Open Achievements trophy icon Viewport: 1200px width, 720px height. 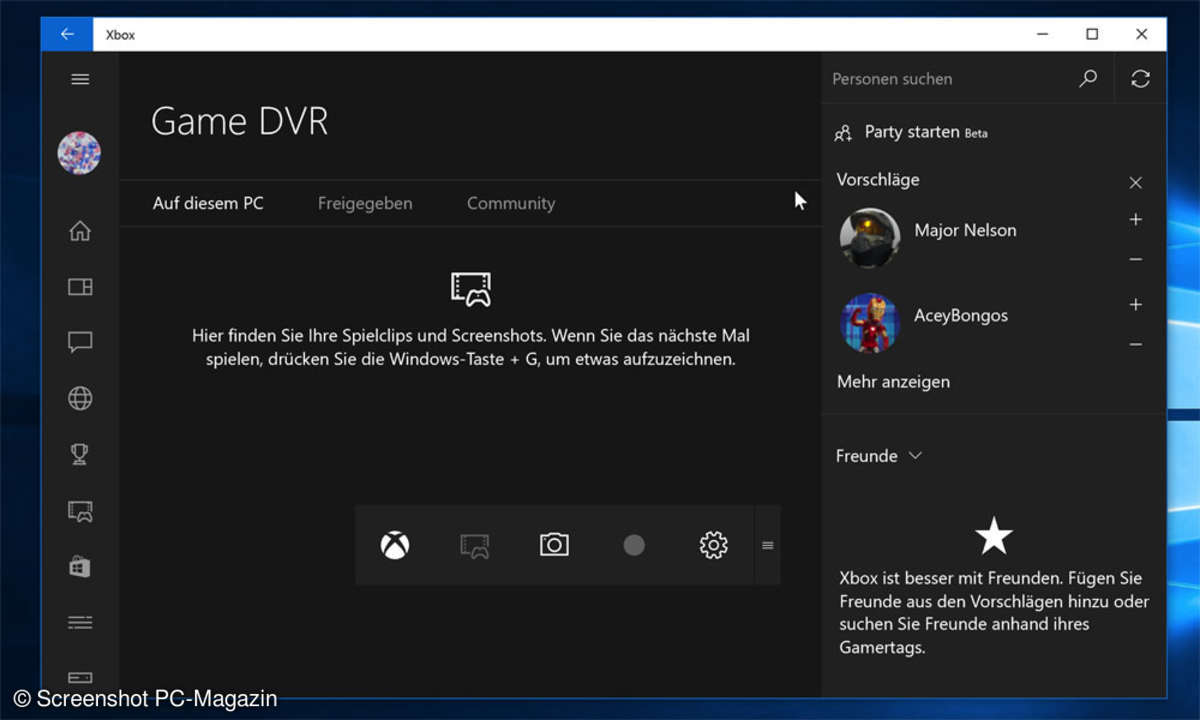80,455
